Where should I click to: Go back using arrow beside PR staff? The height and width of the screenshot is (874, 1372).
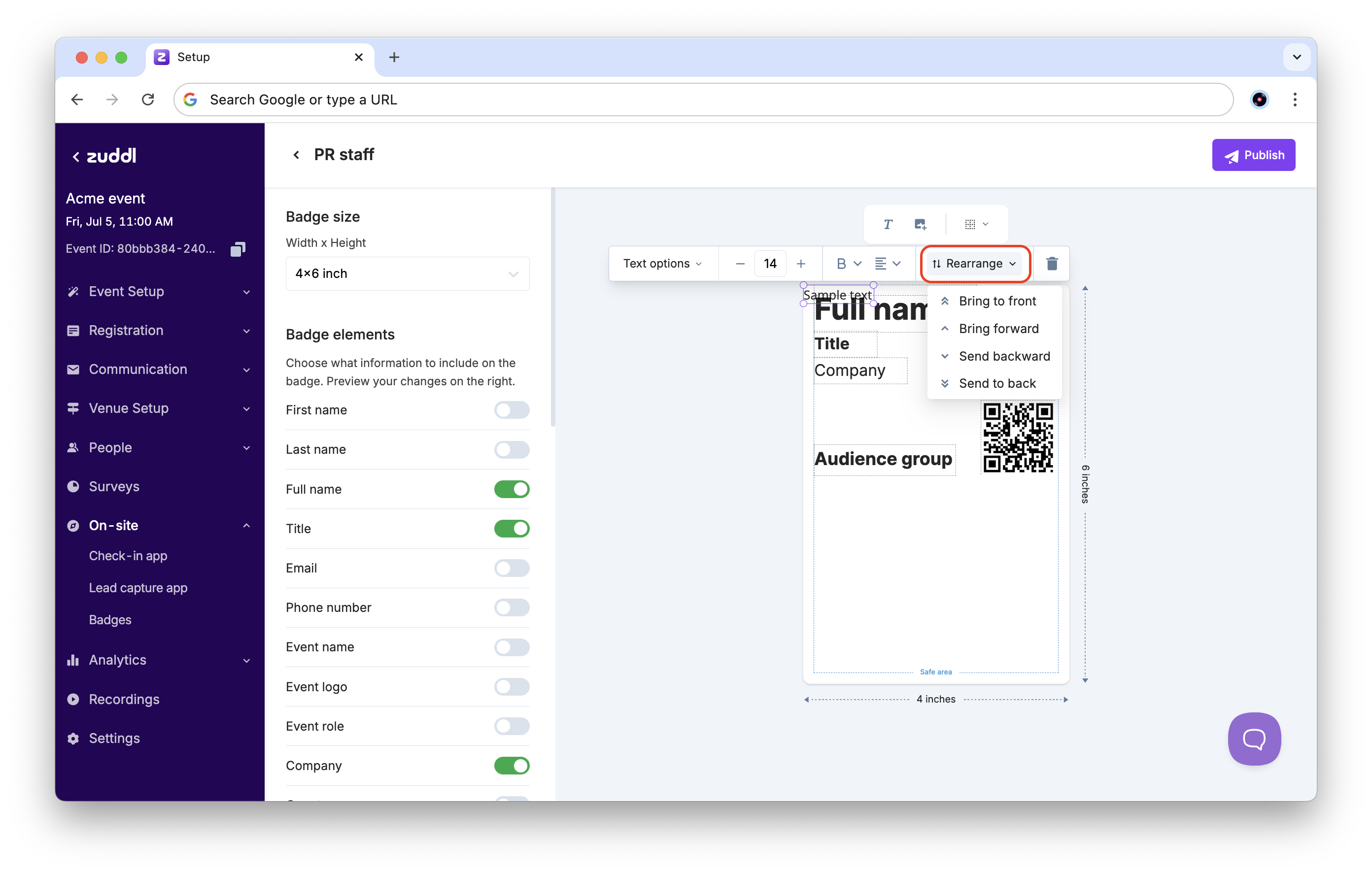296,155
